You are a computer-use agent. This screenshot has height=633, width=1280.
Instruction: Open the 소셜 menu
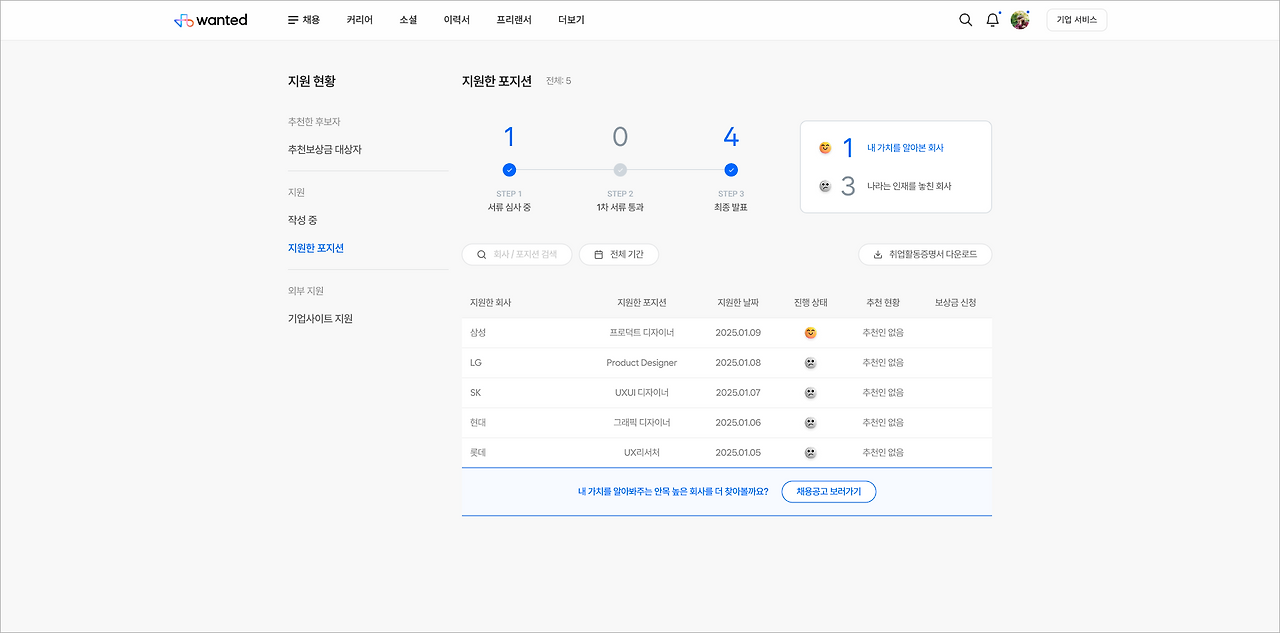[x=408, y=20]
